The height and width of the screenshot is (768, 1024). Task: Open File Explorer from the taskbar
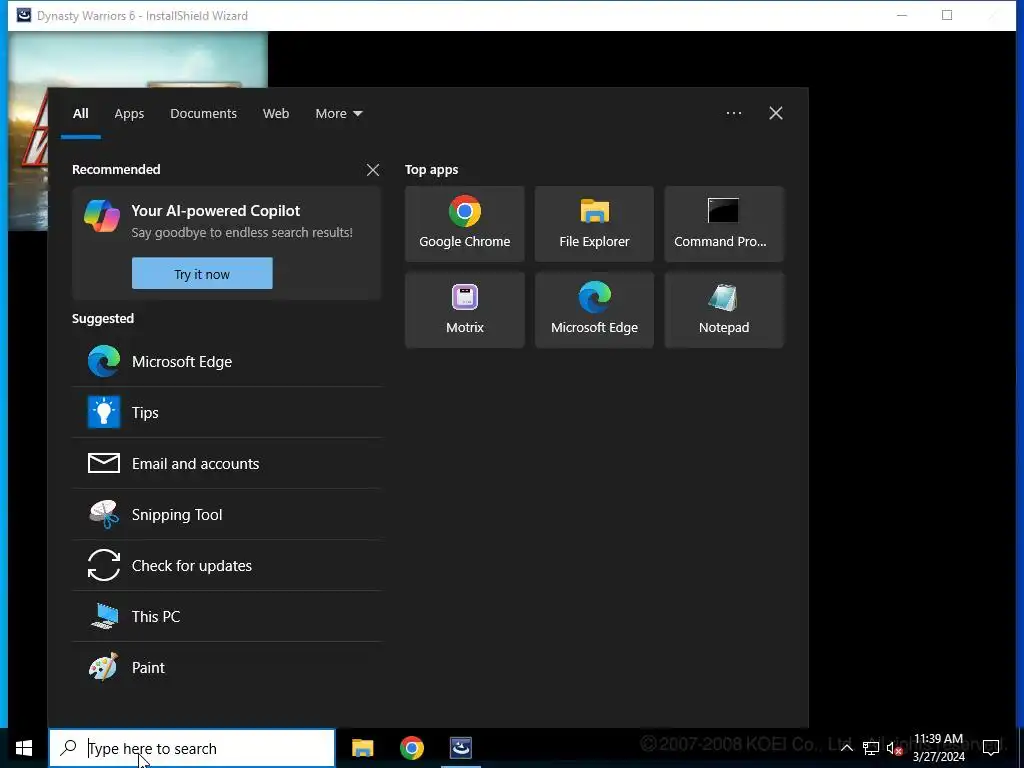[x=362, y=748]
